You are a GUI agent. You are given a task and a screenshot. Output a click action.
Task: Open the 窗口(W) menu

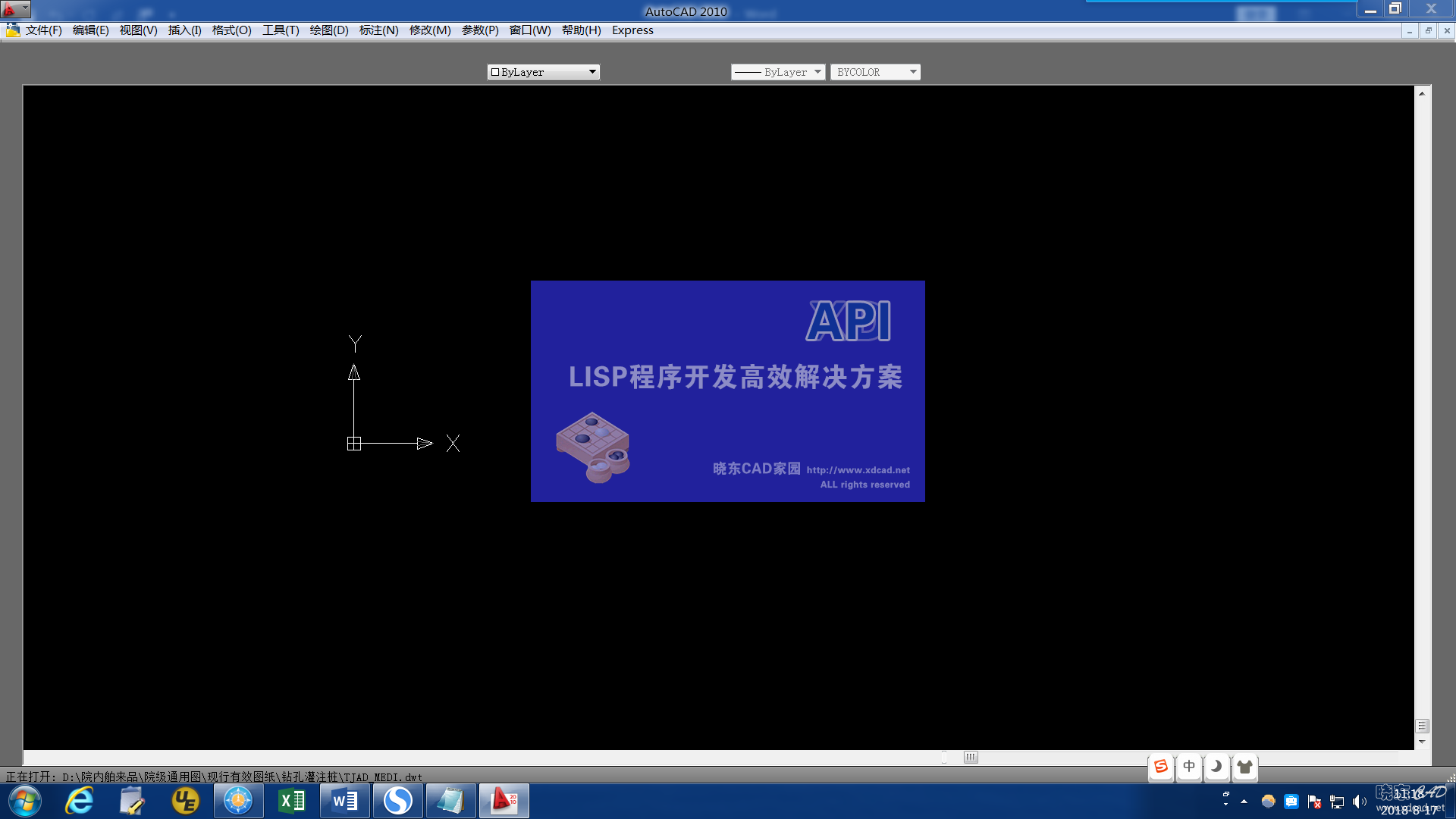pyautogui.click(x=530, y=30)
